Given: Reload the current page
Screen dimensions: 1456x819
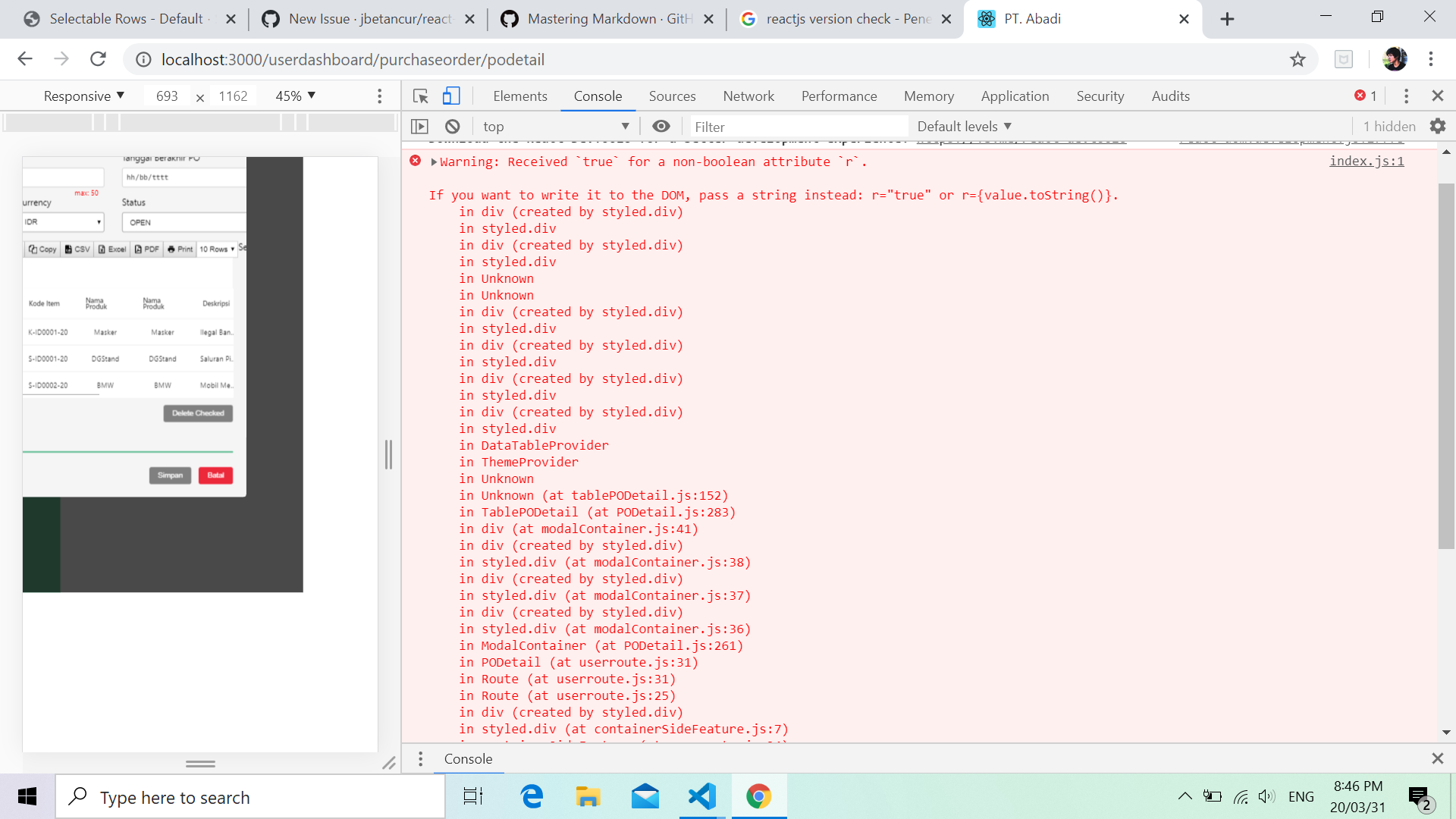Looking at the screenshot, I should click(98, 58).
